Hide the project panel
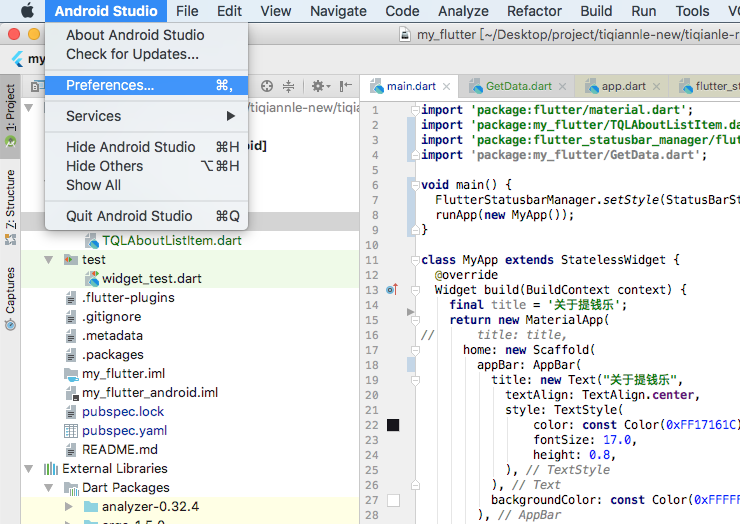 pyautogui.click(x=345, y=86)
